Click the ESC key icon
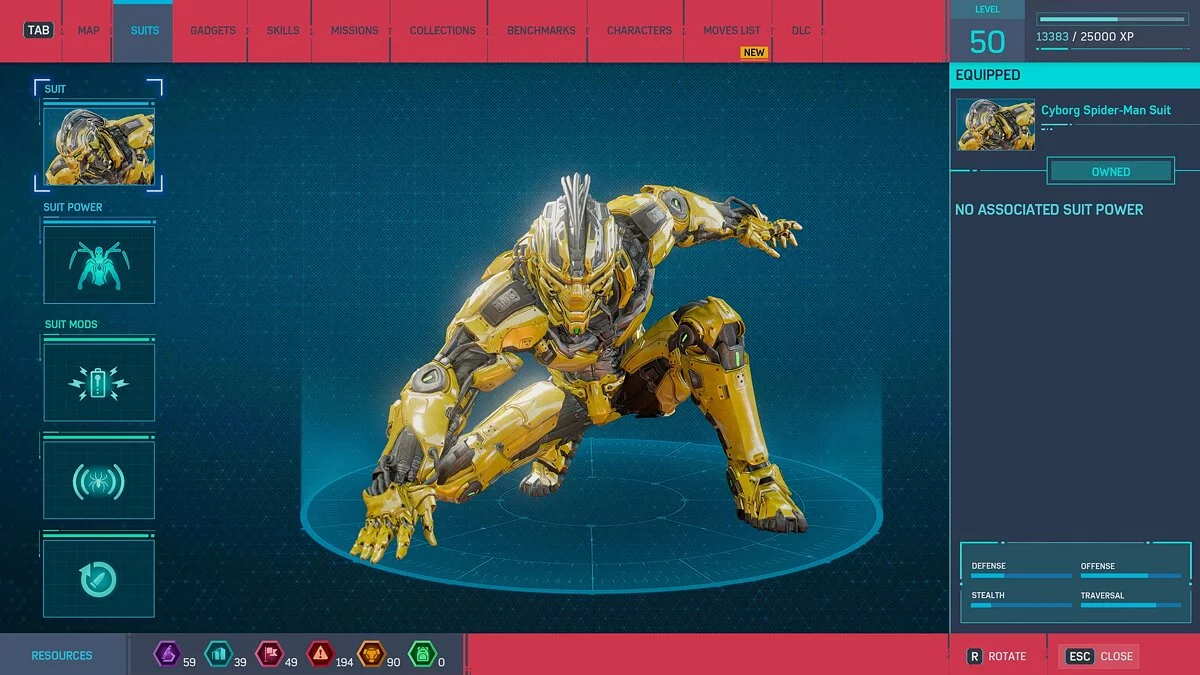 pos(1080,656)
